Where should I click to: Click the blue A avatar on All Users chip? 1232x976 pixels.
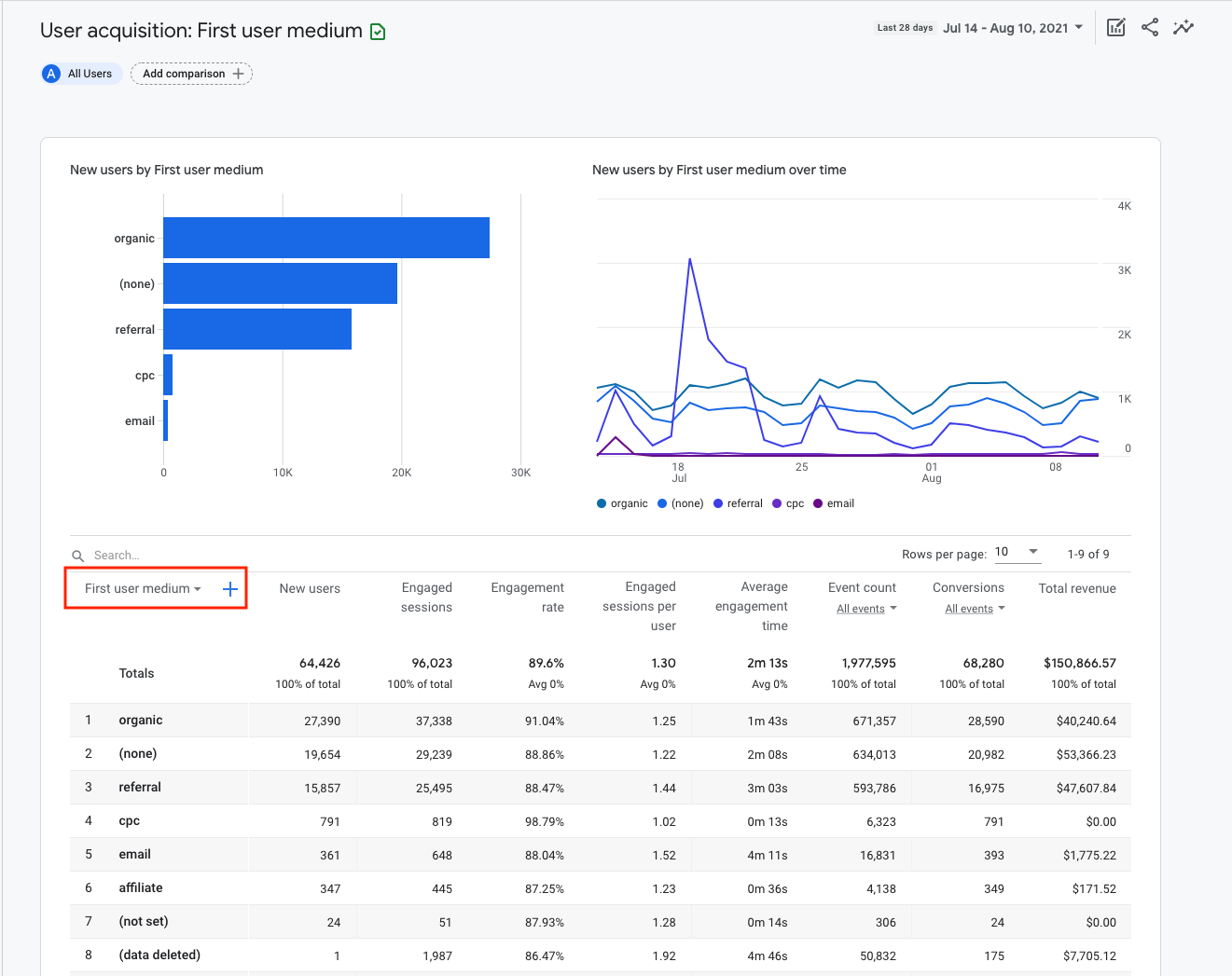coord(50,73)
